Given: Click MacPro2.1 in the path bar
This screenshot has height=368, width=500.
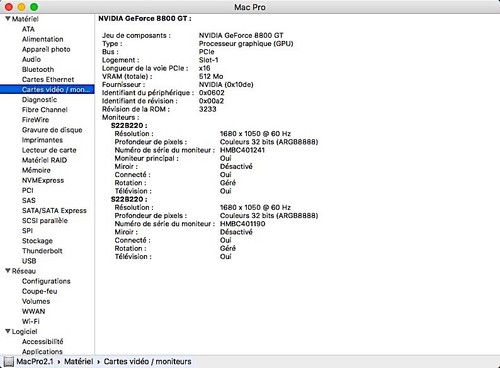Looking at the screenshot, I should tap(35, 361).
